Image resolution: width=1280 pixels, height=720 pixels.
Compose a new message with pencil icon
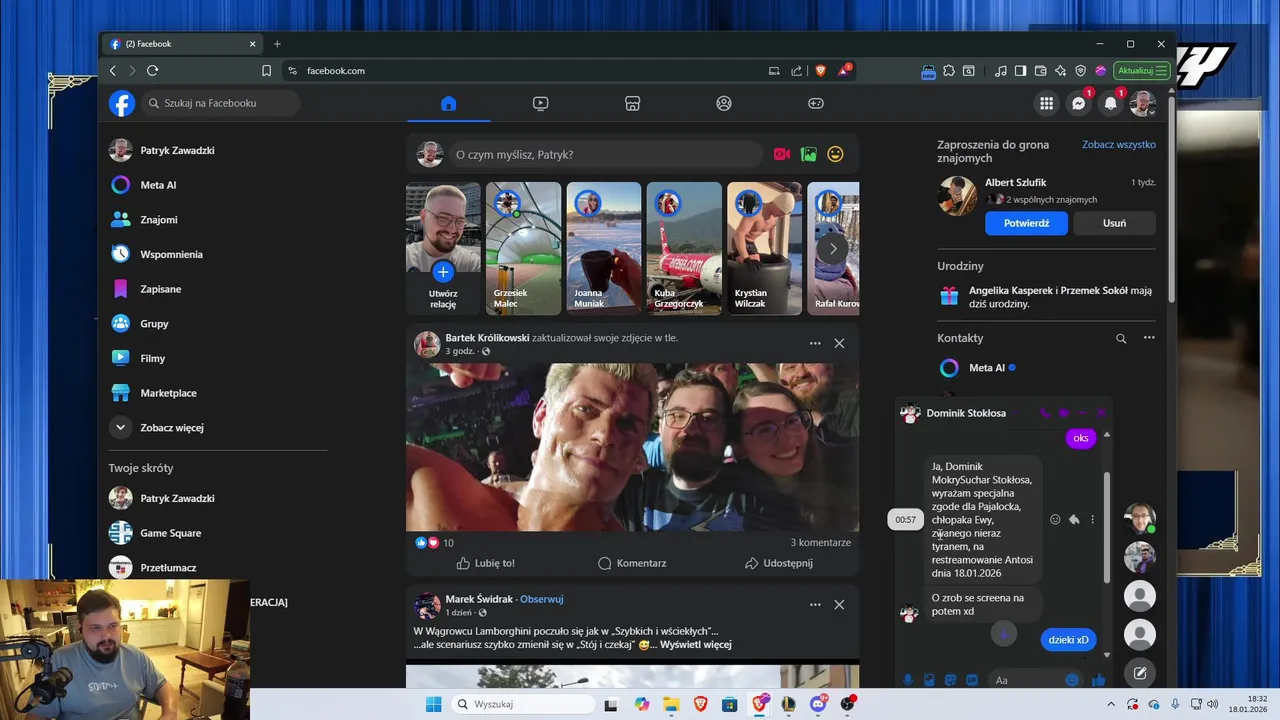1140,672
